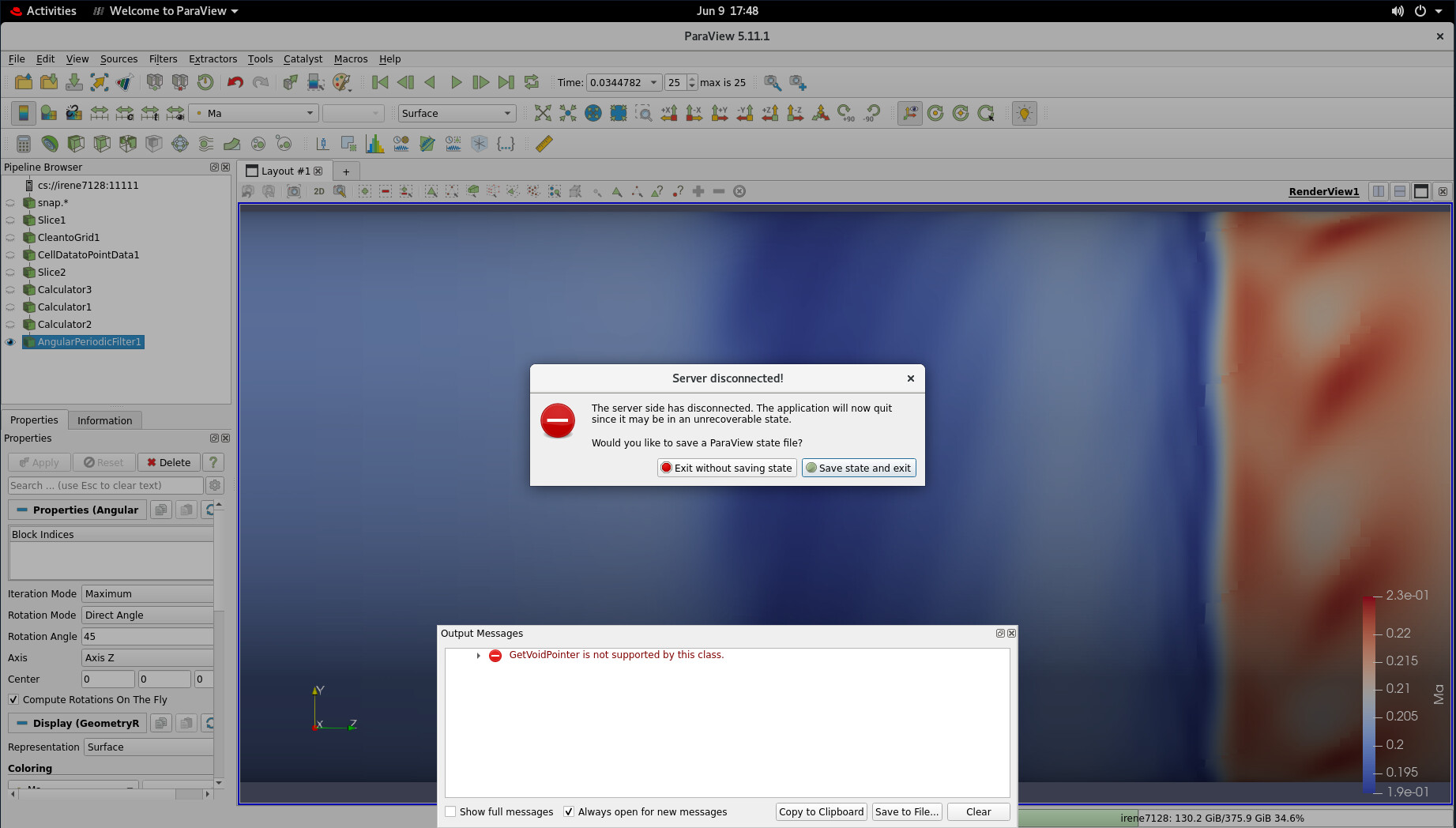1456x828 pixels.
Task: Apply the Contour filter icon
Action: click(x=50, y=144)
